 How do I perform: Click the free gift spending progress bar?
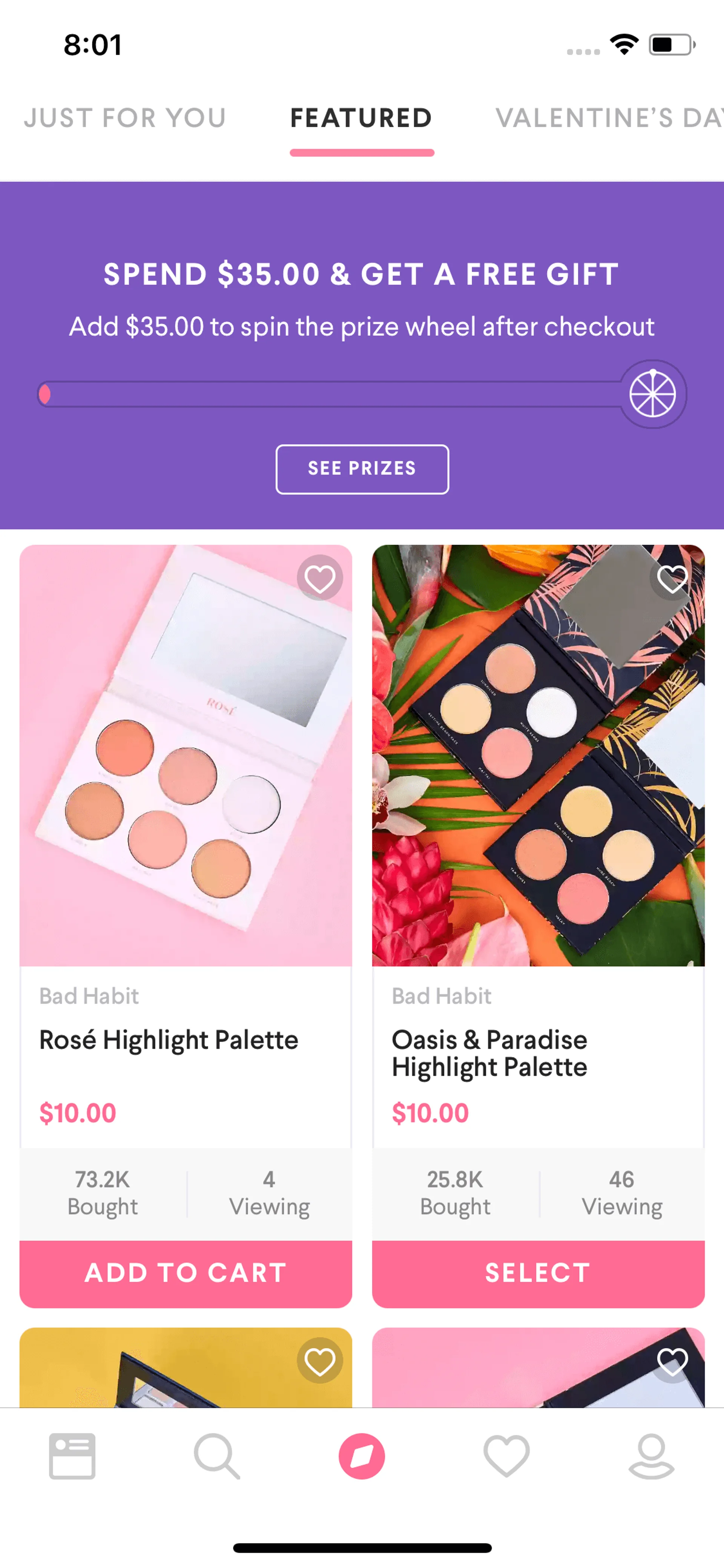(x=328, y=394)
